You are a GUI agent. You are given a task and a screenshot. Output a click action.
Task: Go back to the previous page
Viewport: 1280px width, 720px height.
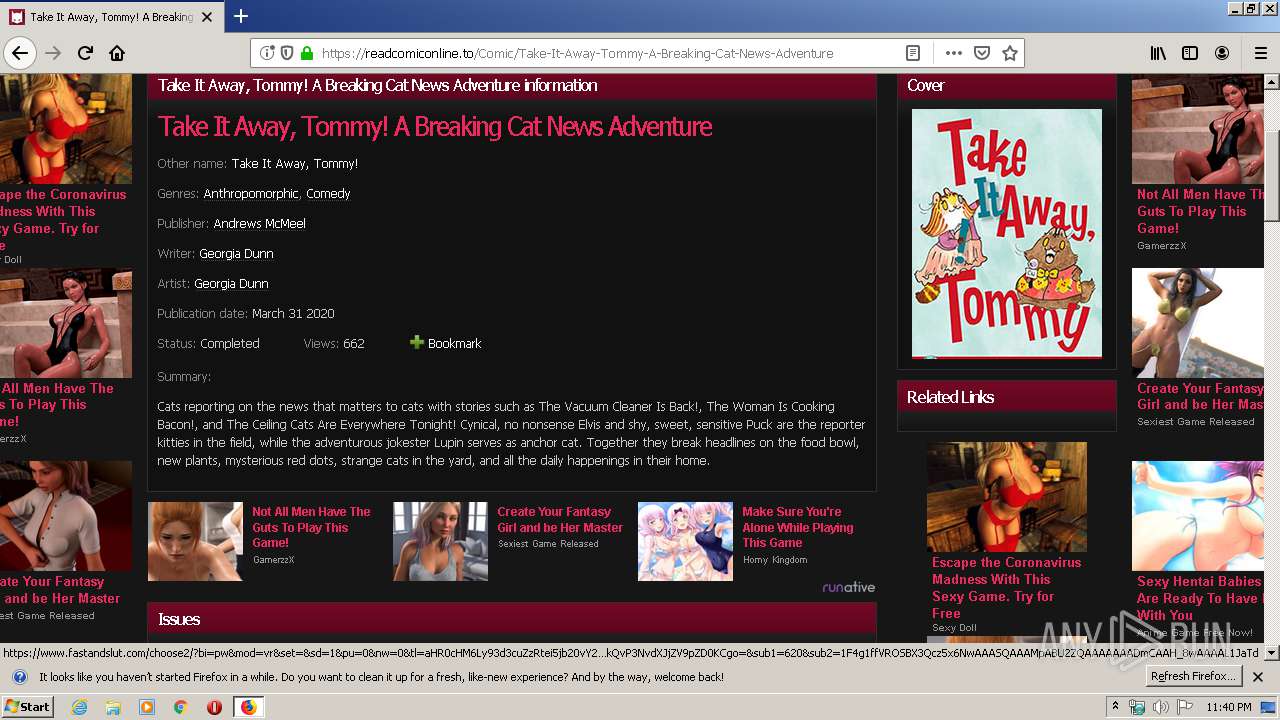[19, 53]
